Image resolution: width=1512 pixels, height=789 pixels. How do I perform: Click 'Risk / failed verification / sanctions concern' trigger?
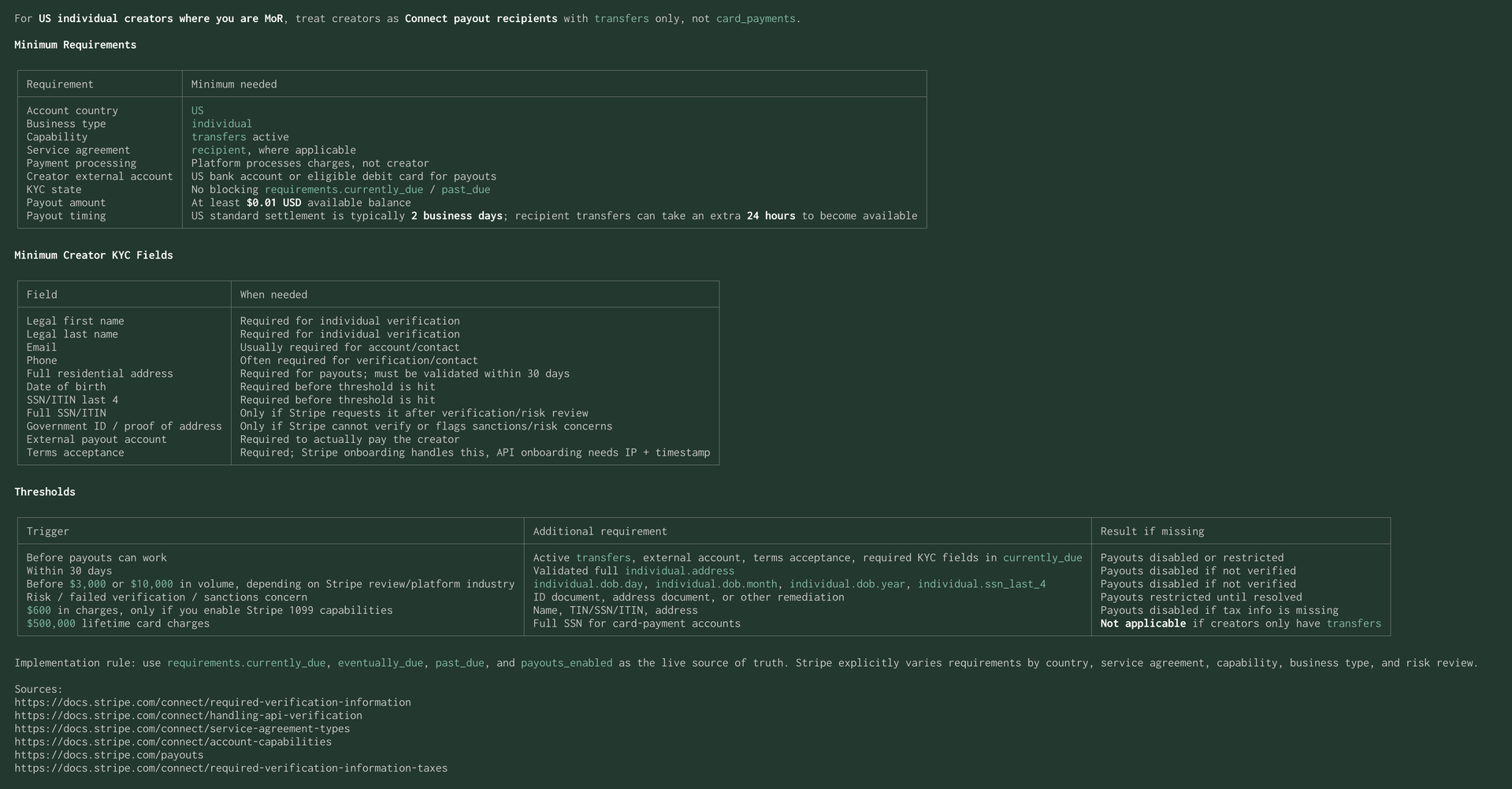click(167, 597)
